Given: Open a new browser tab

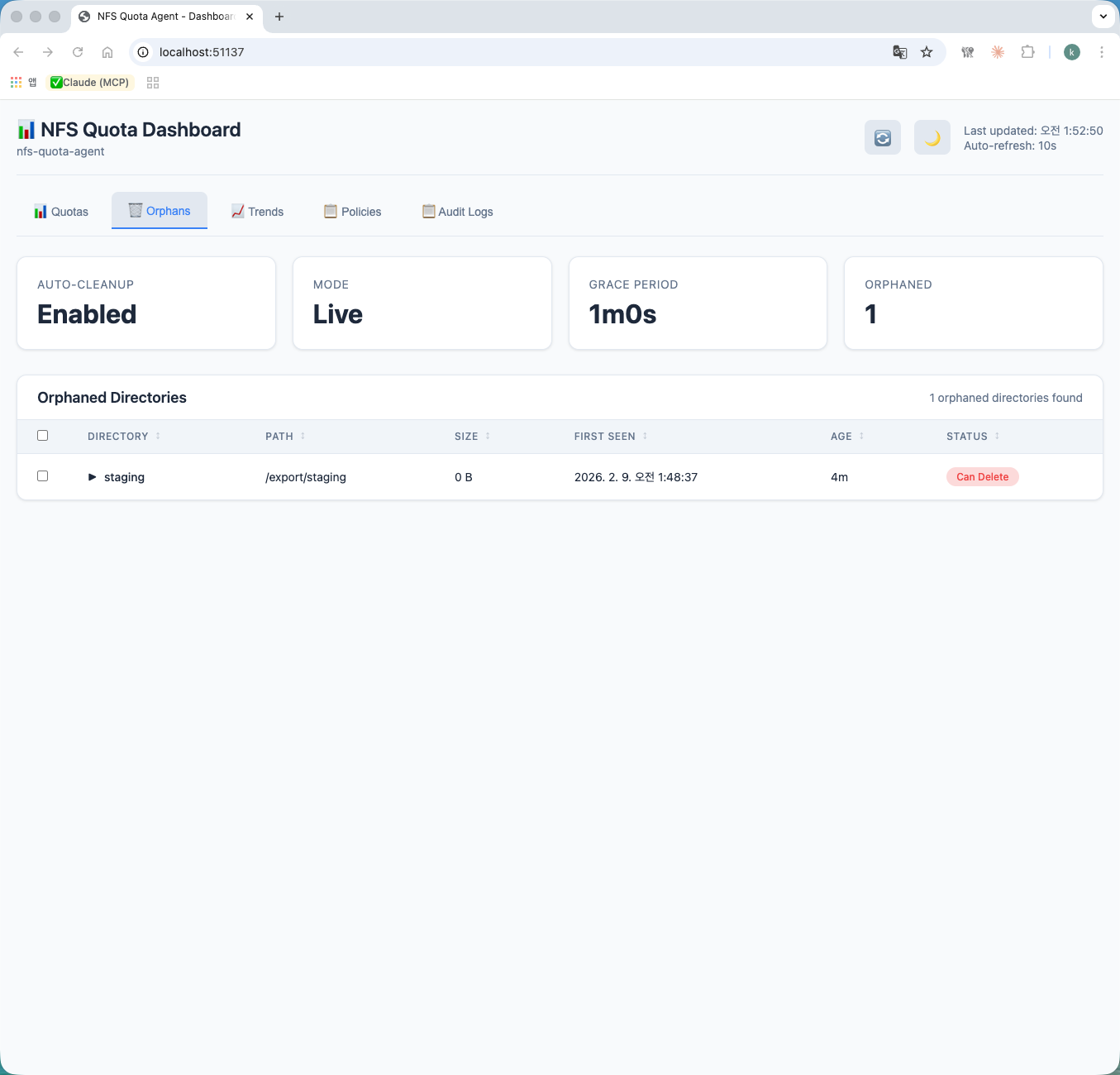Looking at the screenshot, I should (279, 17).
